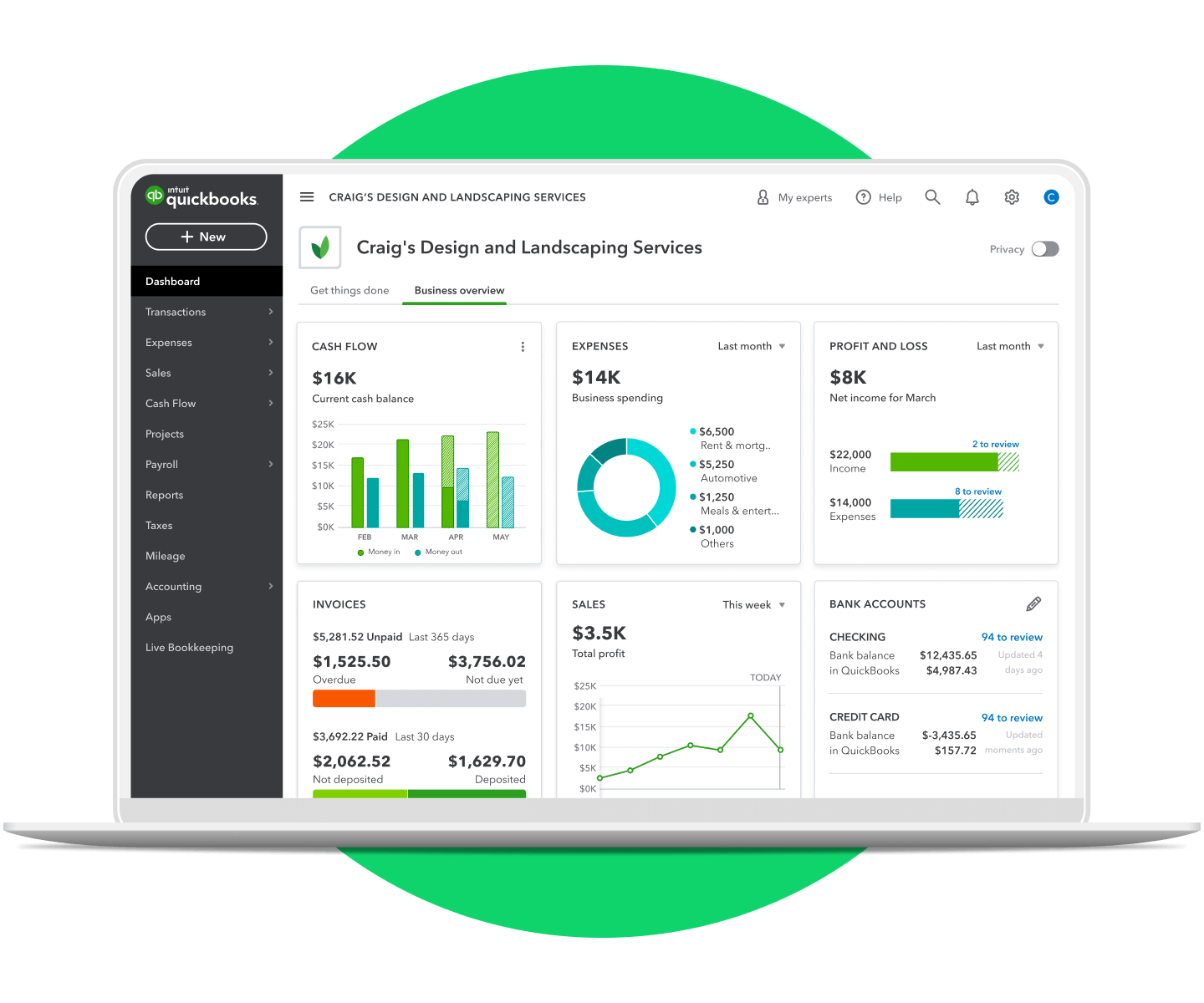Click the QuickBooks logo

click(x=202, y=196)
